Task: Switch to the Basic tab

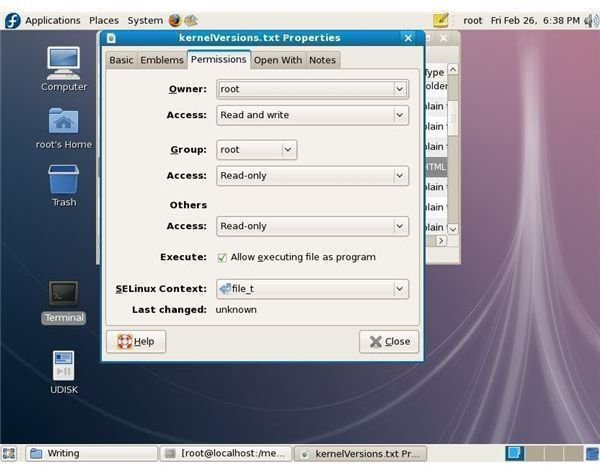Action: tap(121, 60)
